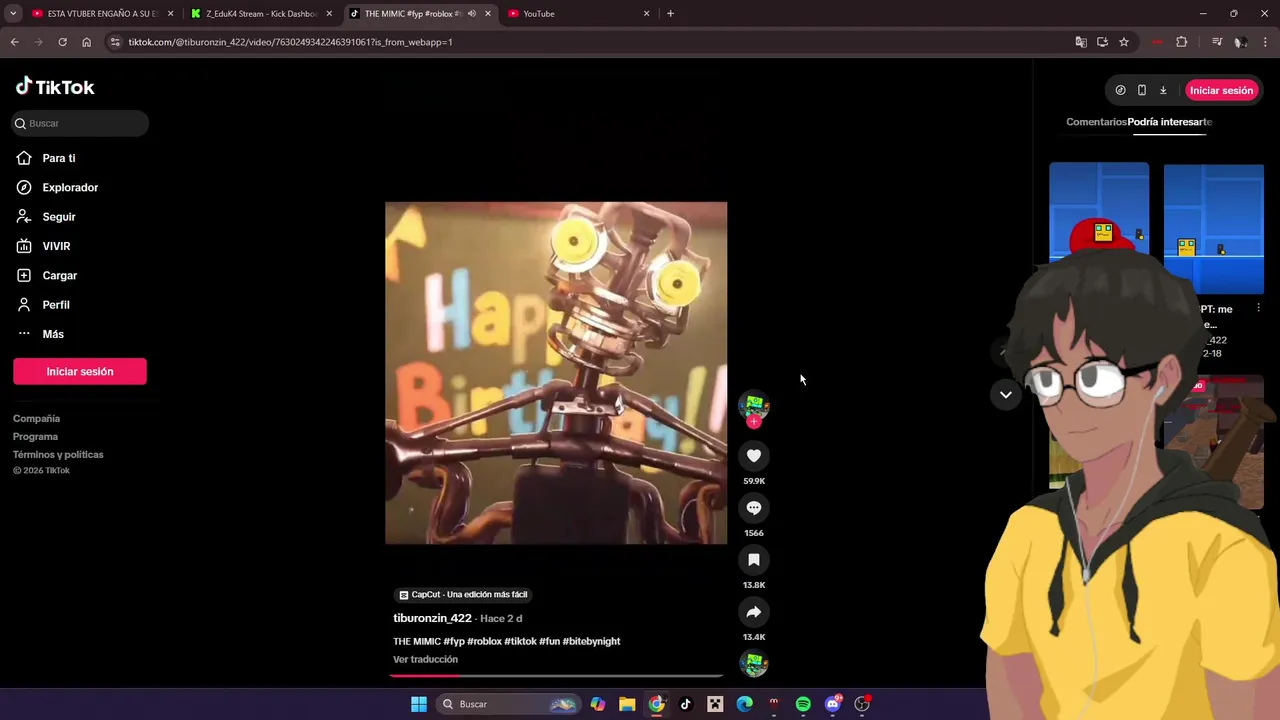Switch to Podría interesarte tab
This screenshot has height=720, width=1280.
pos(1170,122)
